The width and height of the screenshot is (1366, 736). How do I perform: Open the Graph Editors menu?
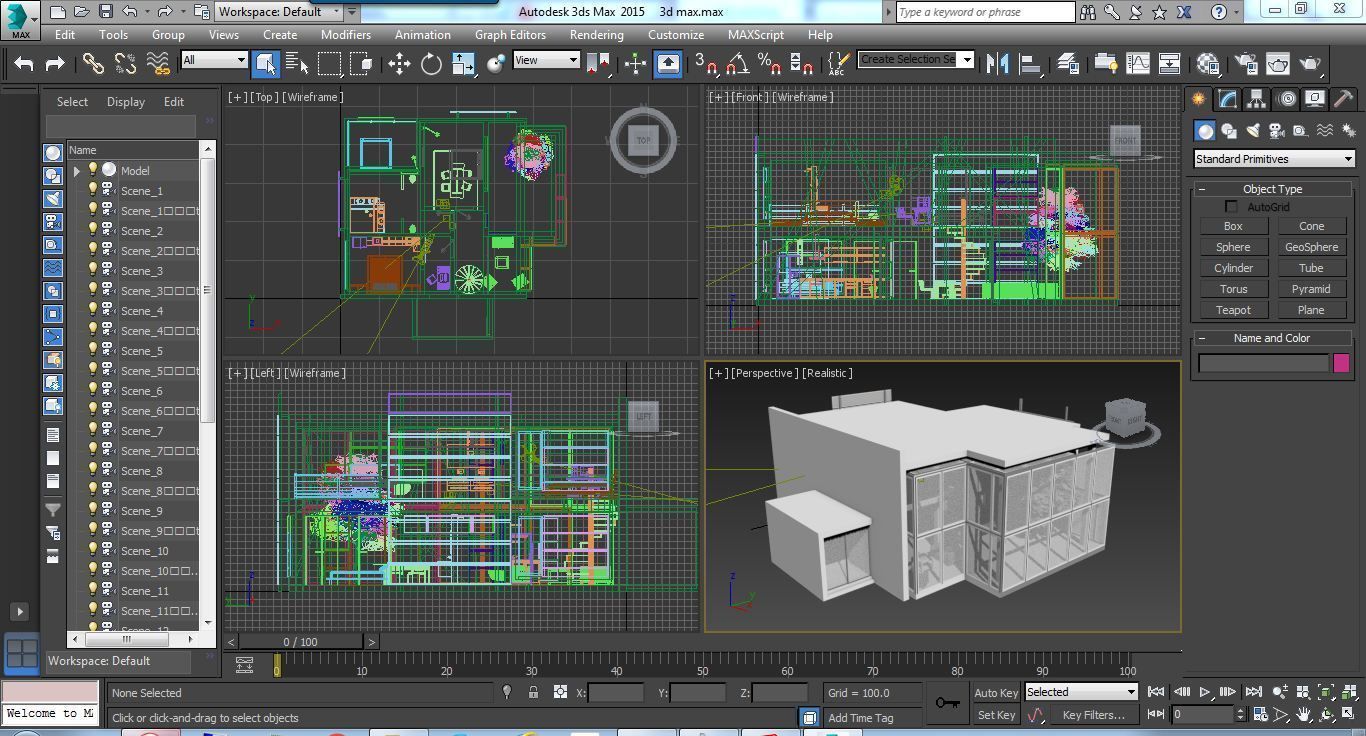[510, 34]
